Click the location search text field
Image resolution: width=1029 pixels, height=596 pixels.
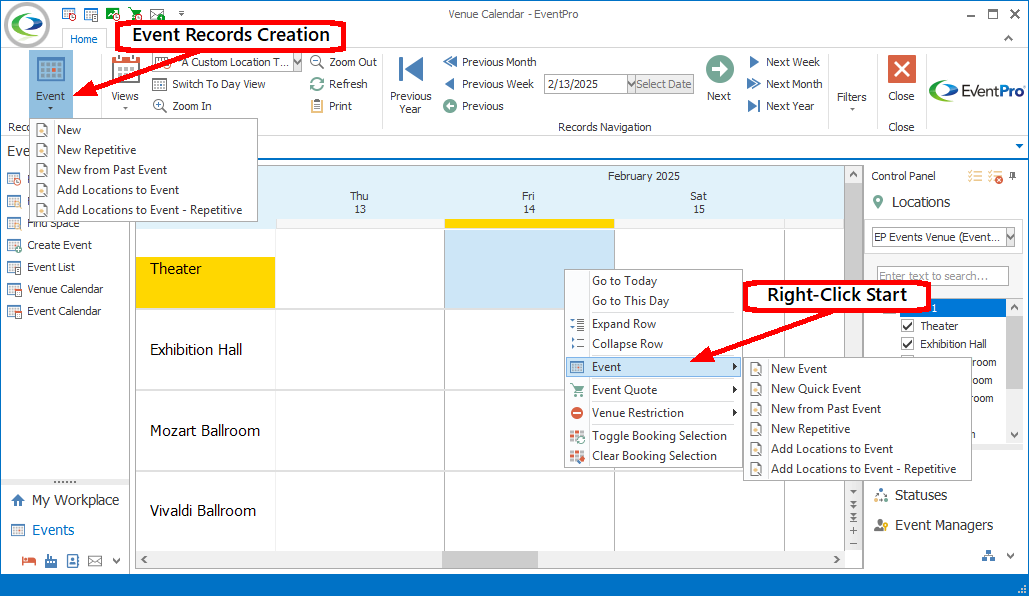click(942, 276)
